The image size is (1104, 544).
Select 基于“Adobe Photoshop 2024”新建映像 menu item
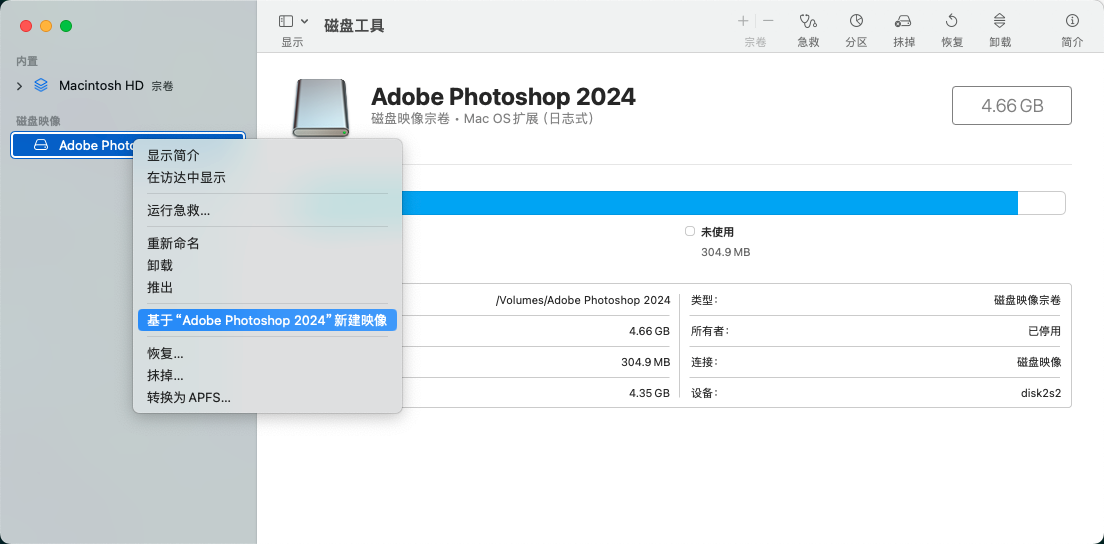tap(267, 320)
